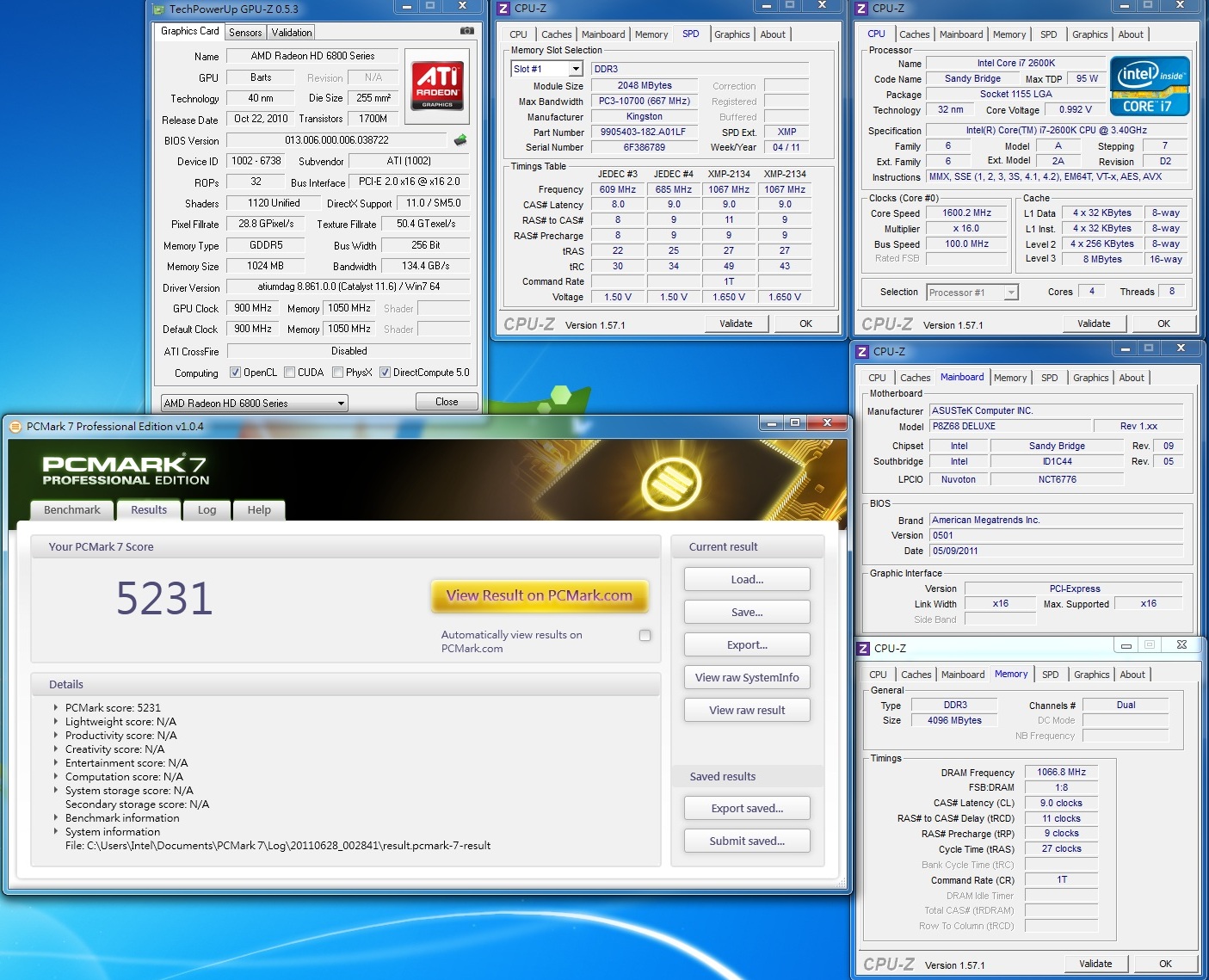Image resolution: width=1209 pixels, height=980 pixels.
Task: Click the ATI Radeon graphics logo
Action: point(437,85)
